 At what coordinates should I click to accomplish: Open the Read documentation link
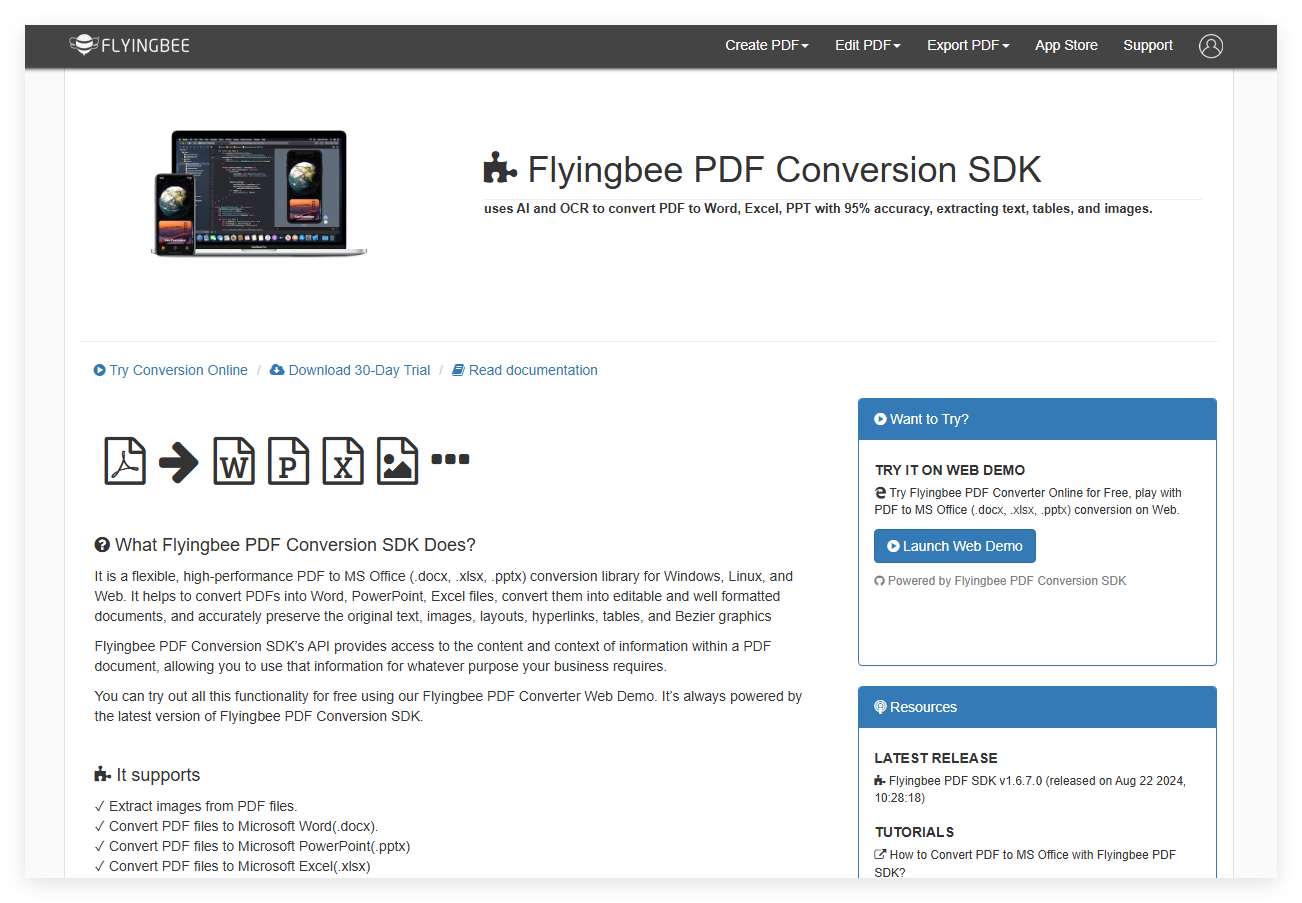pos(532,370)
